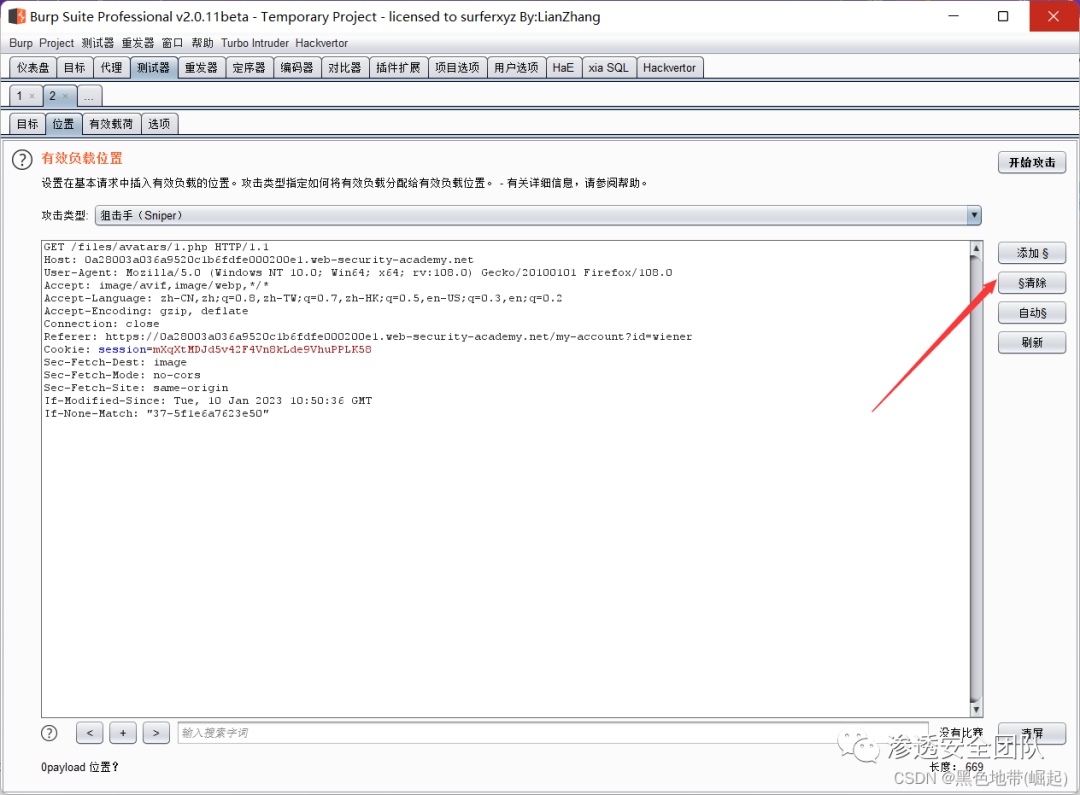The image size is (1080, 795).
Task: Open the 重发器 menu in the menu bar
Action: click(138, 43)
